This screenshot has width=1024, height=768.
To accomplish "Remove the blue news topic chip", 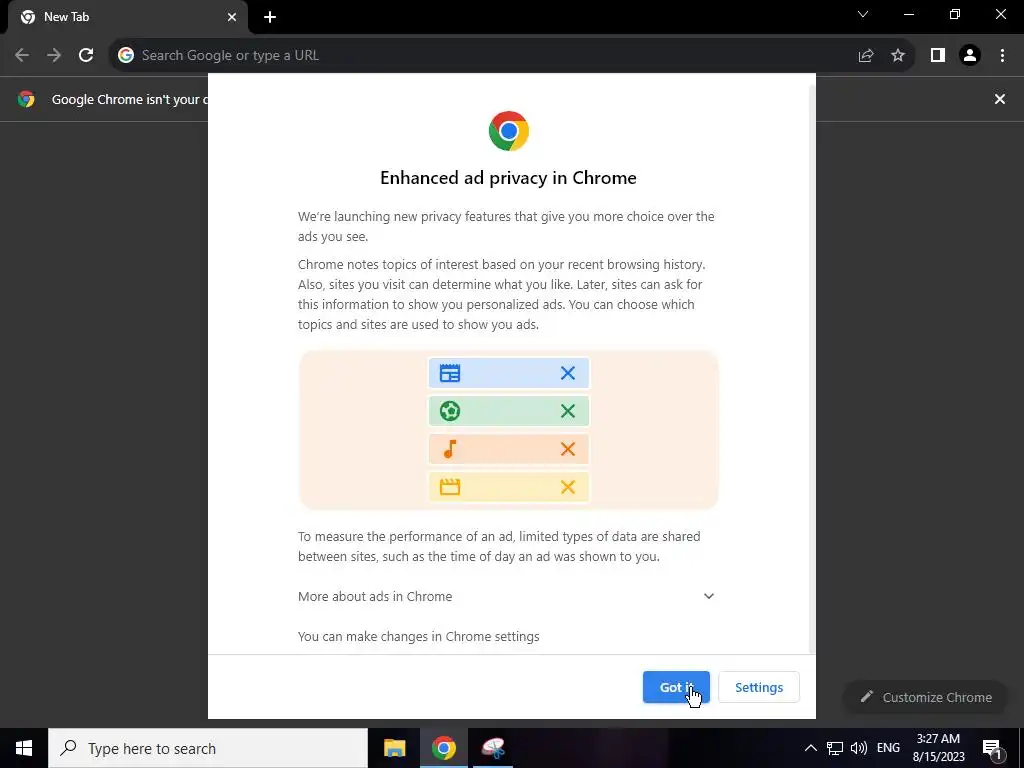I will (568, 373).
